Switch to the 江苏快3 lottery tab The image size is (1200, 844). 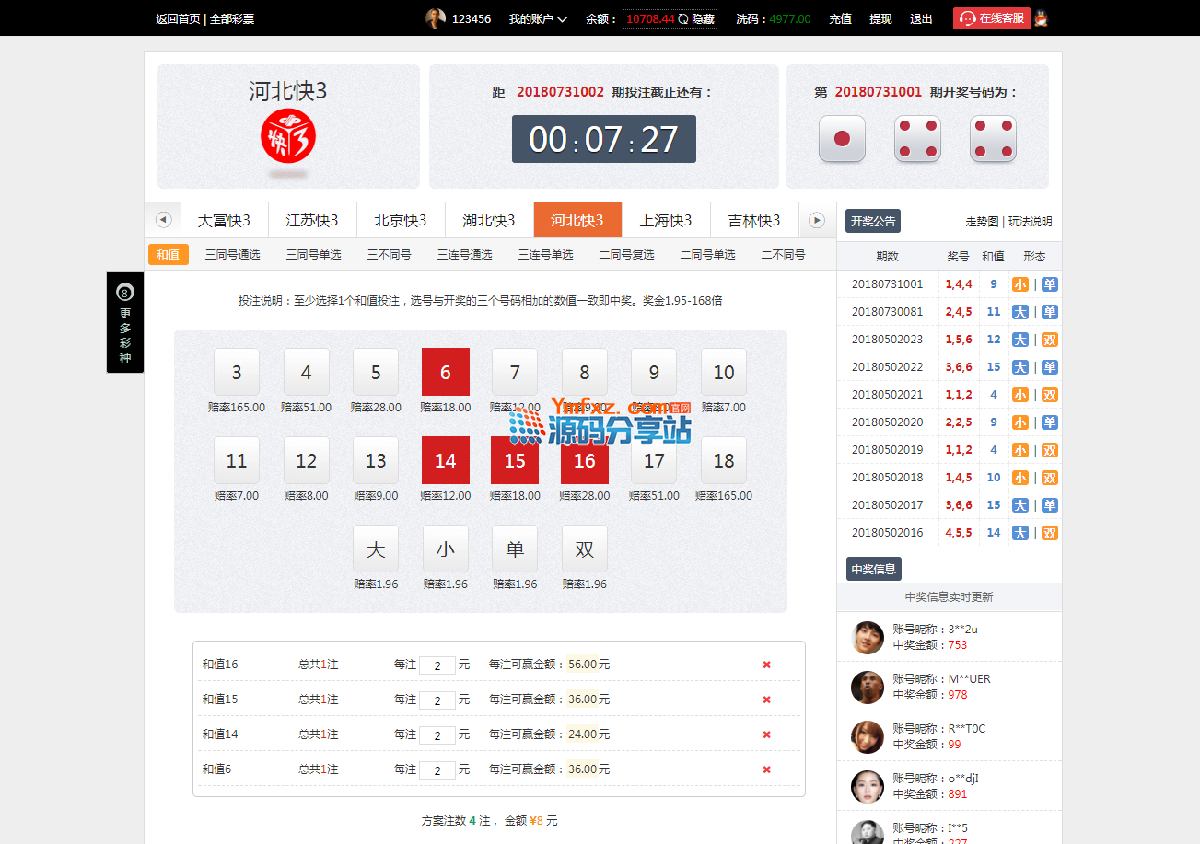tap(312, 220)
